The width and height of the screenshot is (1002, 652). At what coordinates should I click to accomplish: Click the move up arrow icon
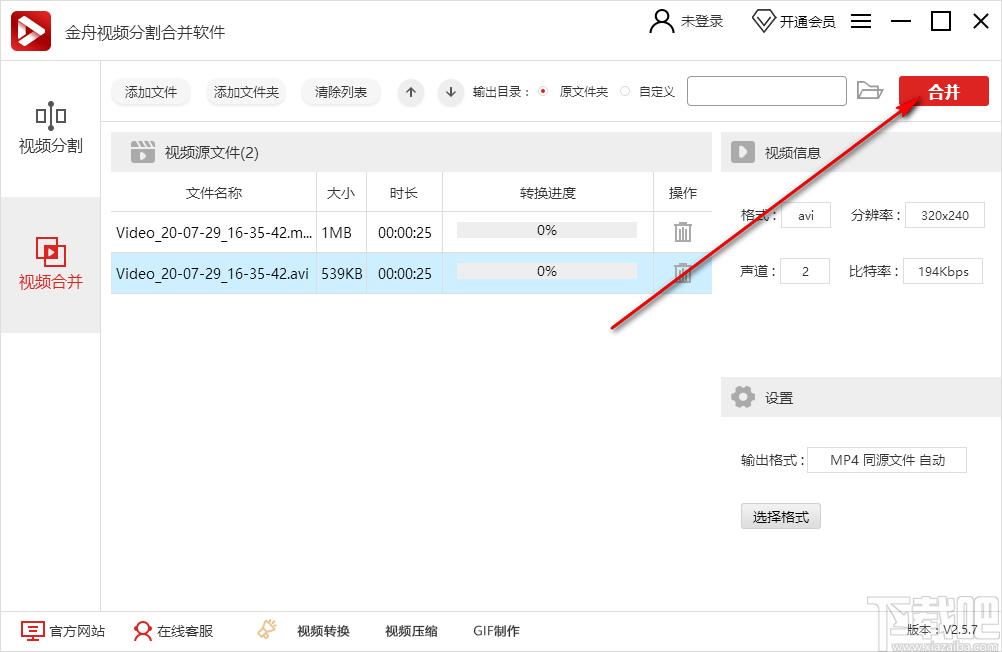[410, 92]
